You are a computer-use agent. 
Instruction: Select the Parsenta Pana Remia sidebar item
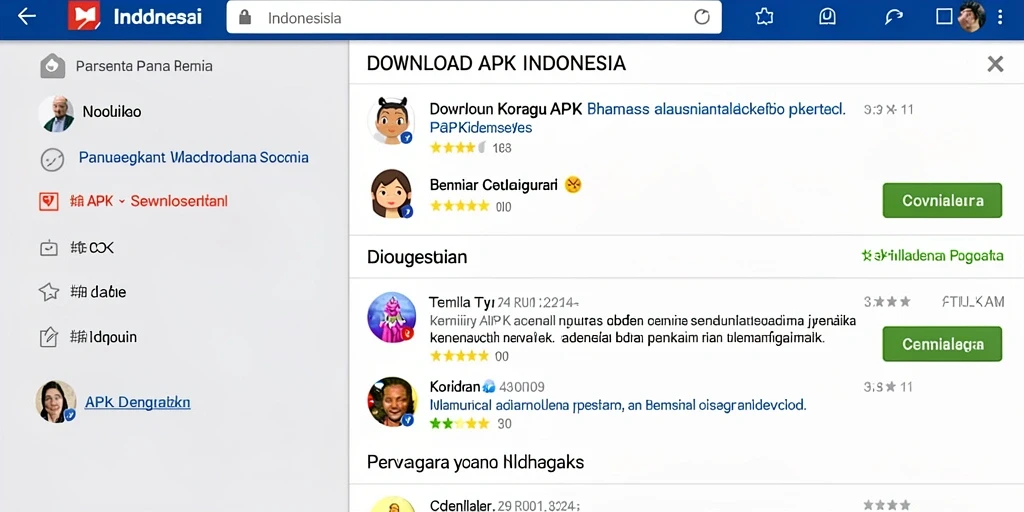tap(144, 66)
